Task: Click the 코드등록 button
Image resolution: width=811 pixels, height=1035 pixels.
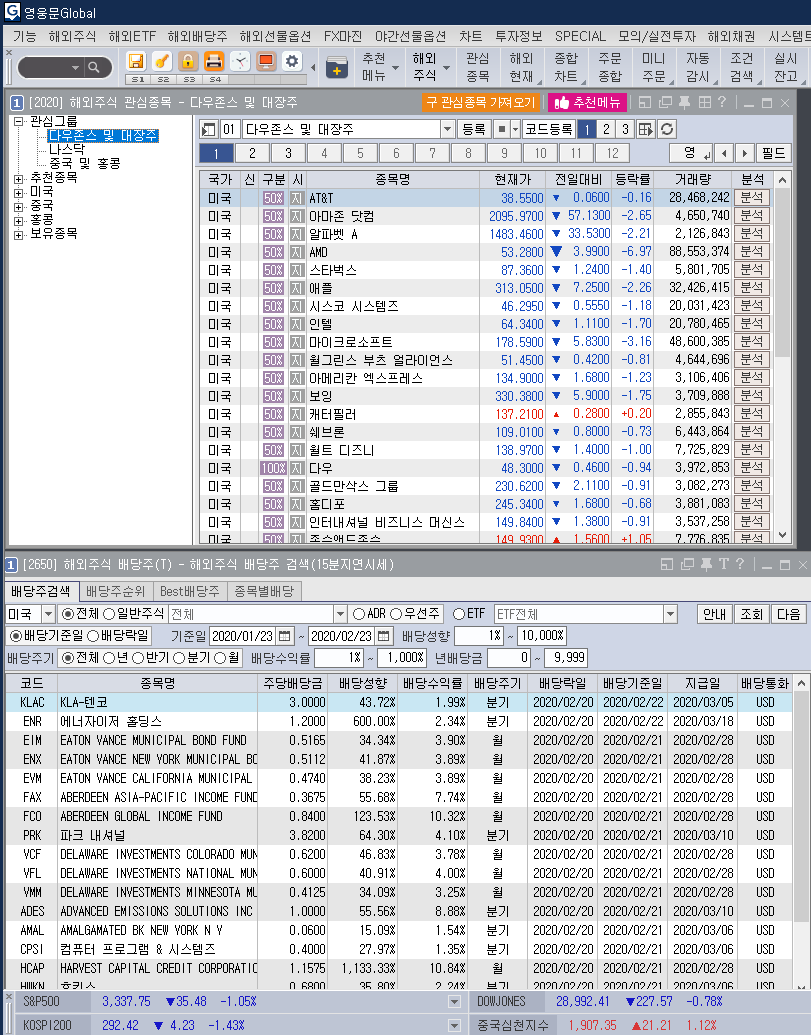Action: (x=549, y=129)
